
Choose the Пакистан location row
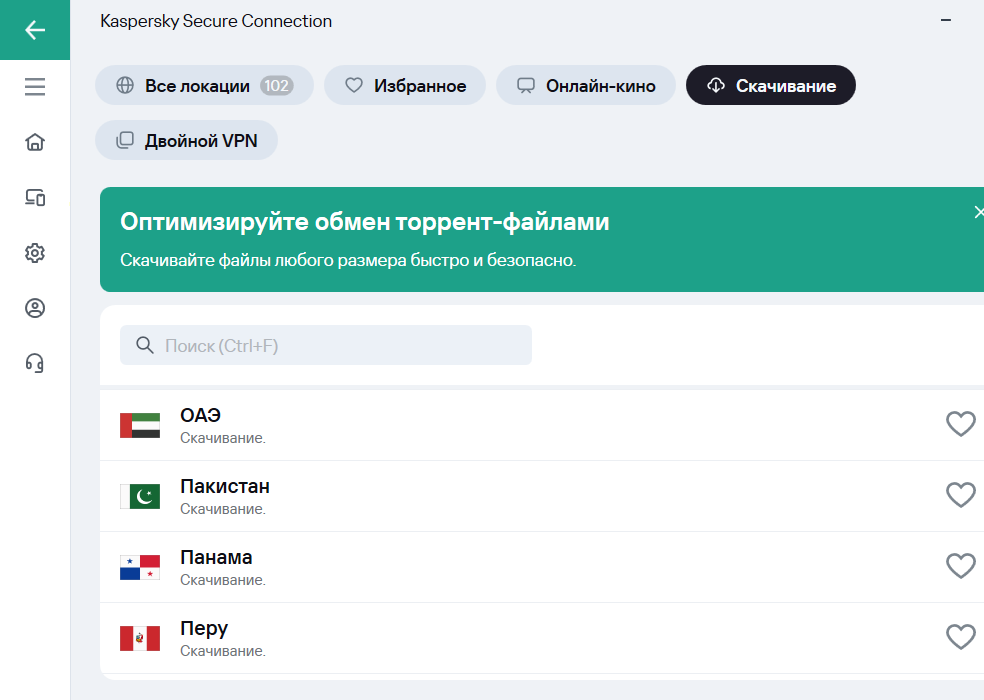pos(542,496)
